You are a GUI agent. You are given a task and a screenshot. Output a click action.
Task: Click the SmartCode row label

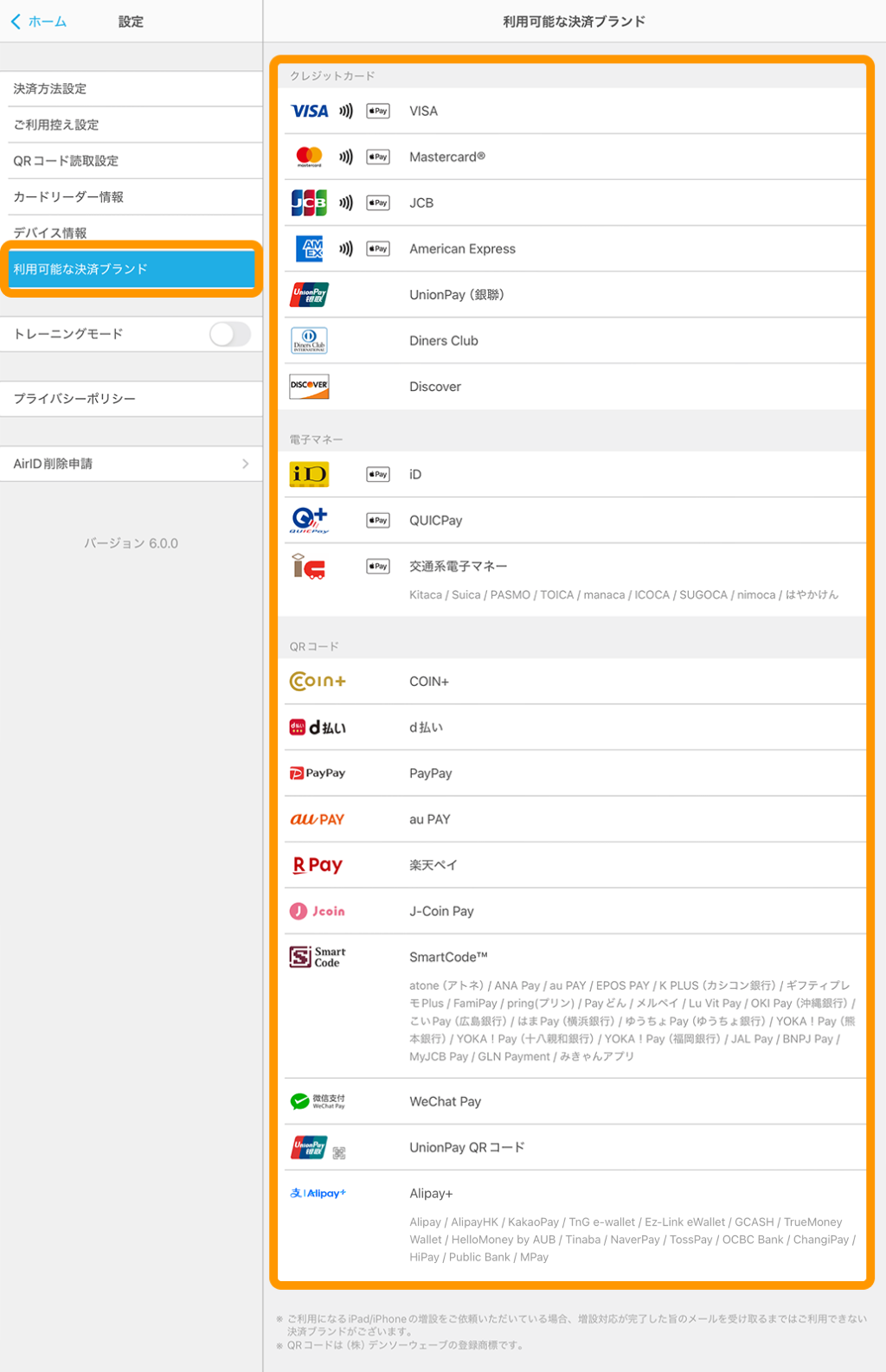pyautogui.click(x=448, y=957)
